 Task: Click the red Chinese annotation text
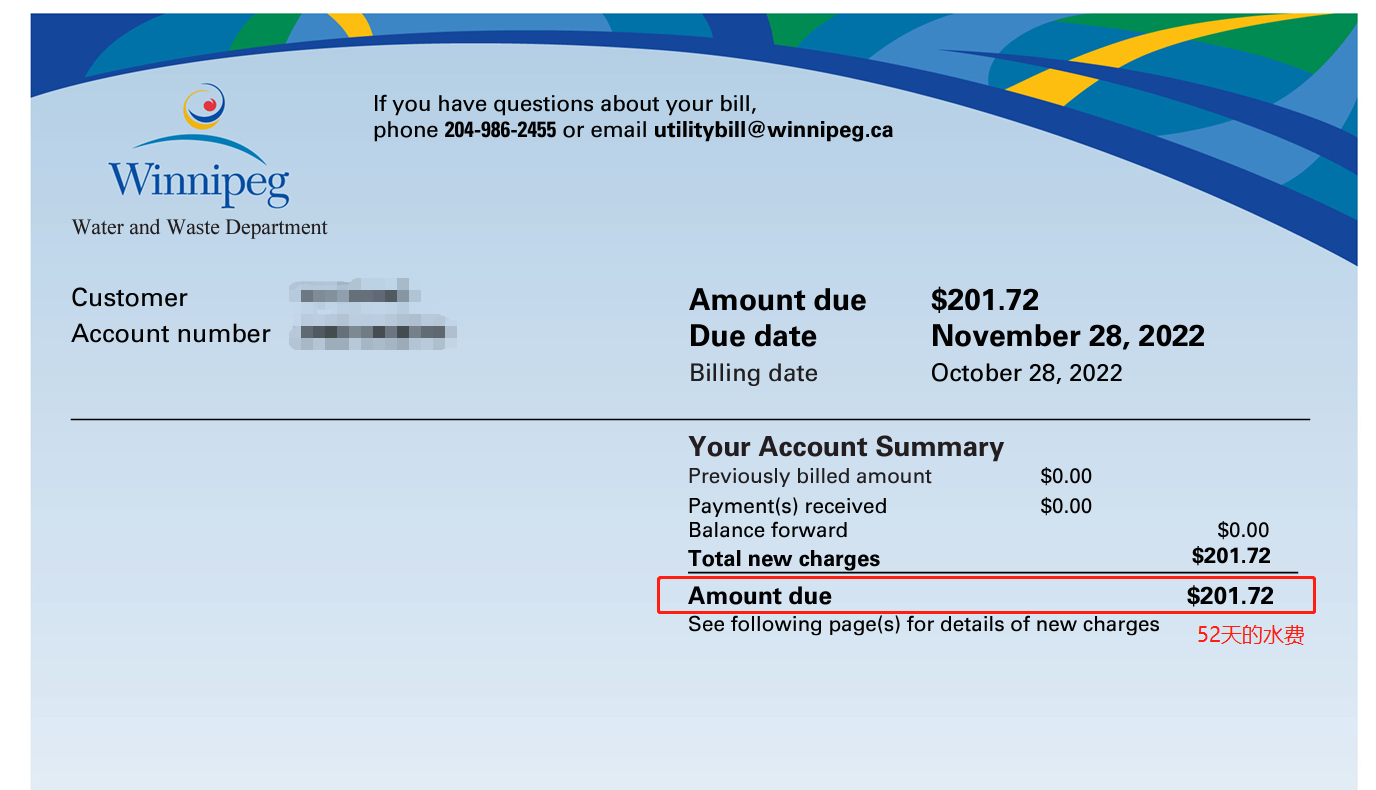pos(1251,635)
